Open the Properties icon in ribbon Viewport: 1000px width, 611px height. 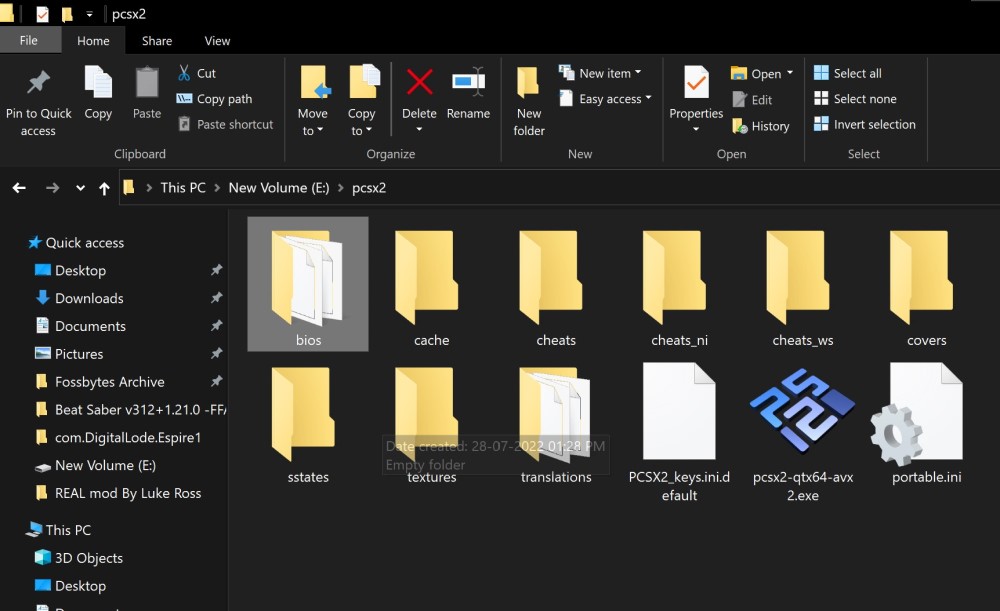click(696, 84)
